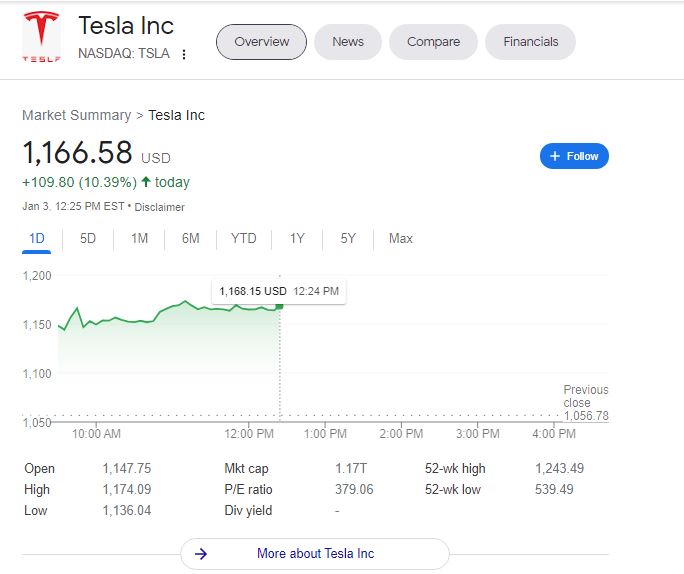Select the 1D chart range
Viewport: 684px width, 574px height.
click(37, 238)
